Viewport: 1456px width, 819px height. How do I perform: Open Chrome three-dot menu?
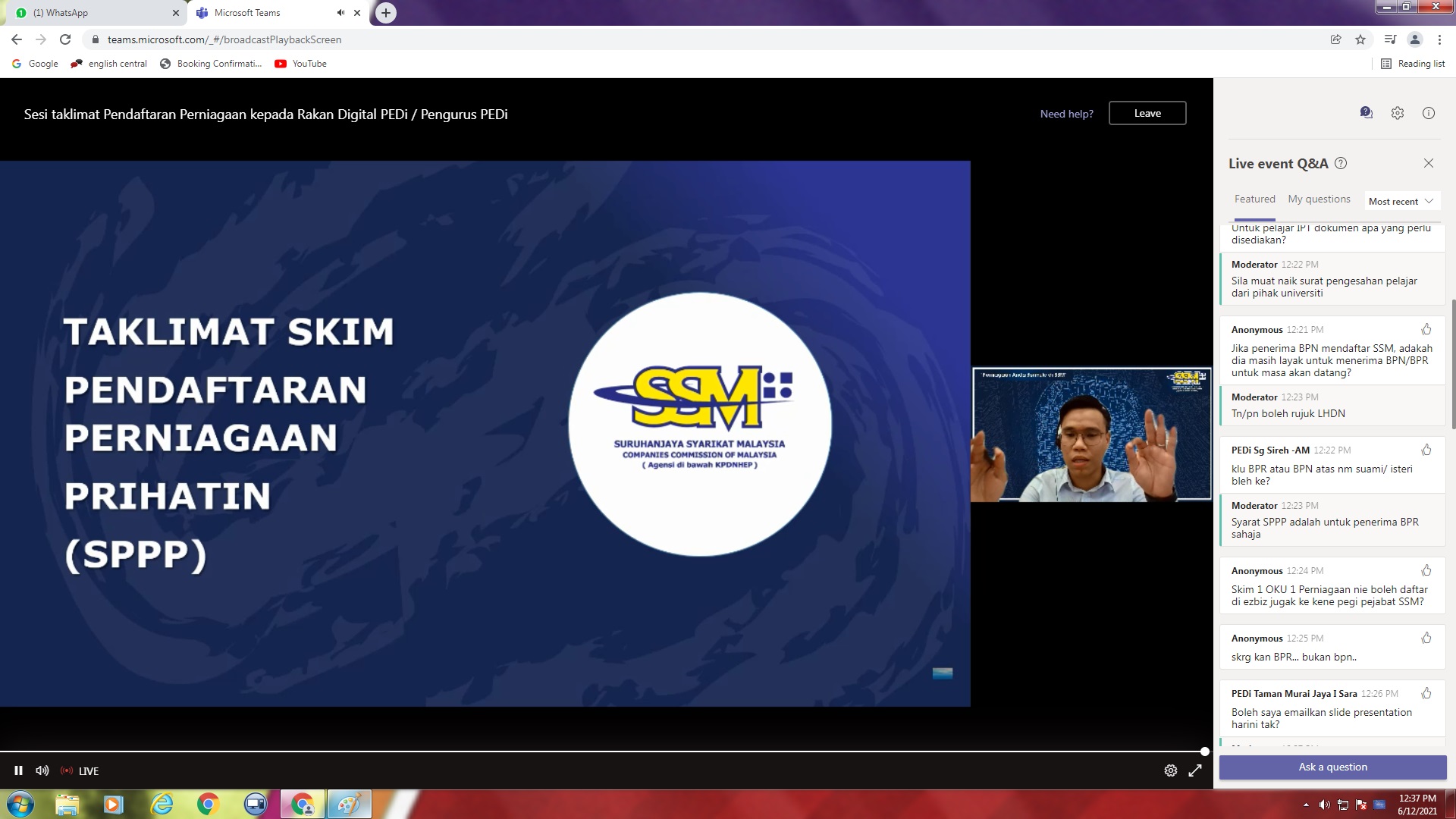1439,39
